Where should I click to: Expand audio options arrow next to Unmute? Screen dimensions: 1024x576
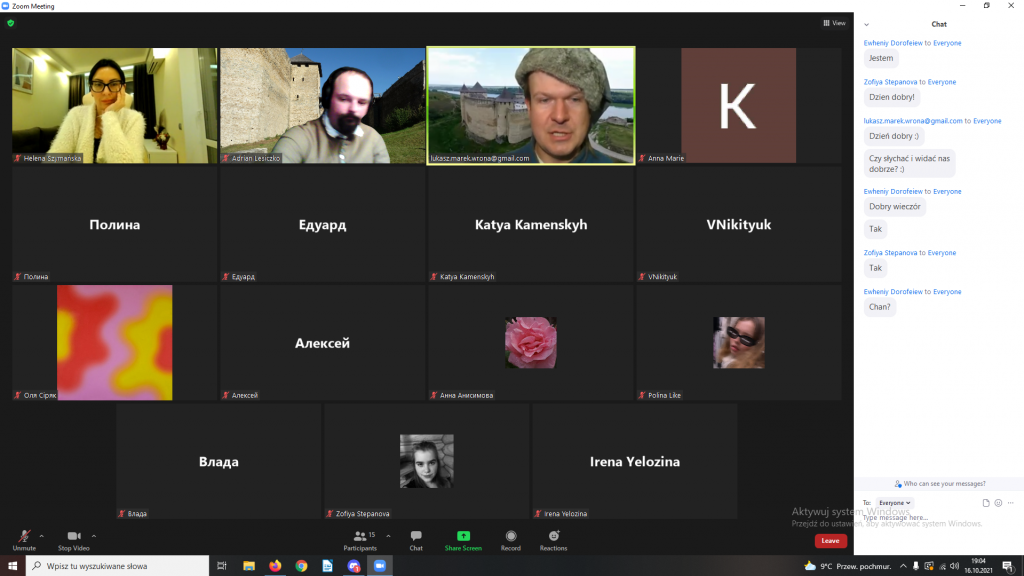(x=41, y=536)
